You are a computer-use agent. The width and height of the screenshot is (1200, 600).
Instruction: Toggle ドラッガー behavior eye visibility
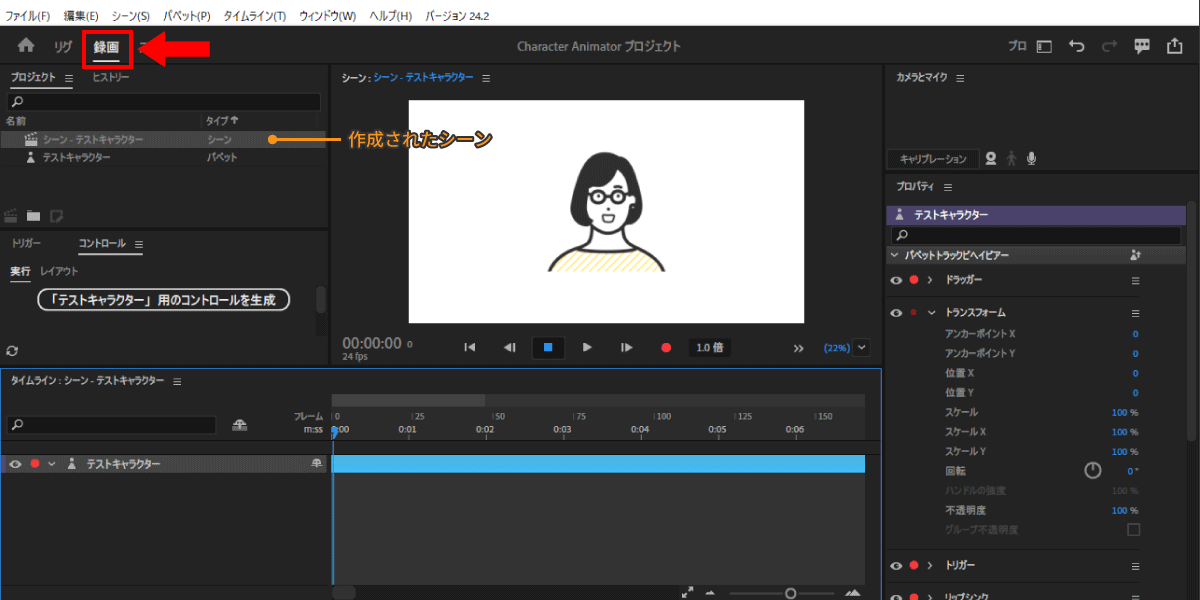click(x=896, y=281)
